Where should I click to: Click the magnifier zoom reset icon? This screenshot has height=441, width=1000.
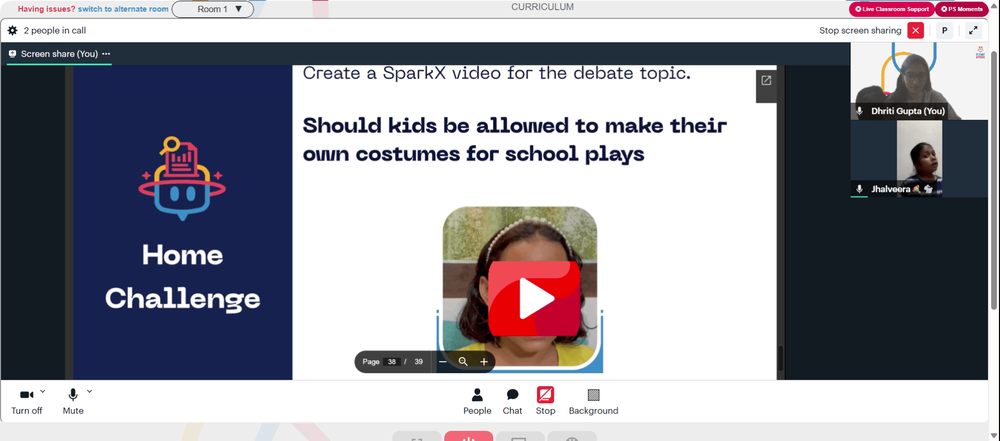click(463, 362)
